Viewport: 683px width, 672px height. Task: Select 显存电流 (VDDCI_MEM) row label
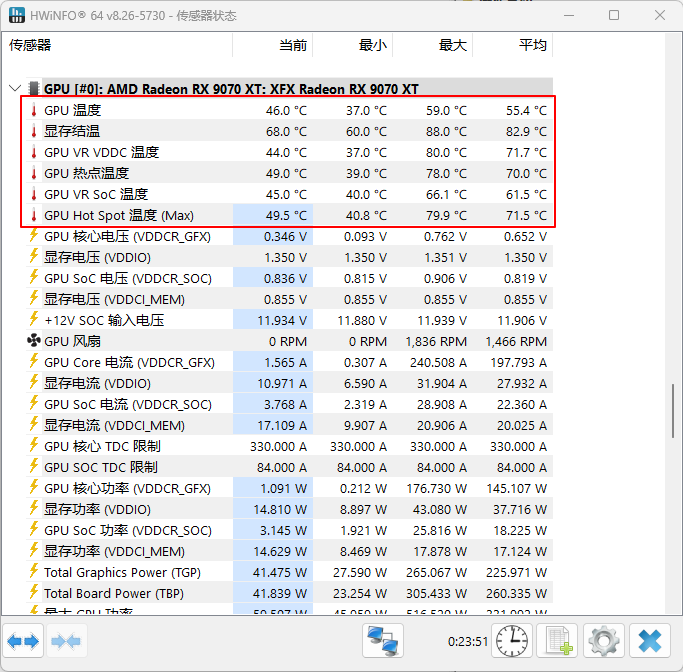coord(115,425)
